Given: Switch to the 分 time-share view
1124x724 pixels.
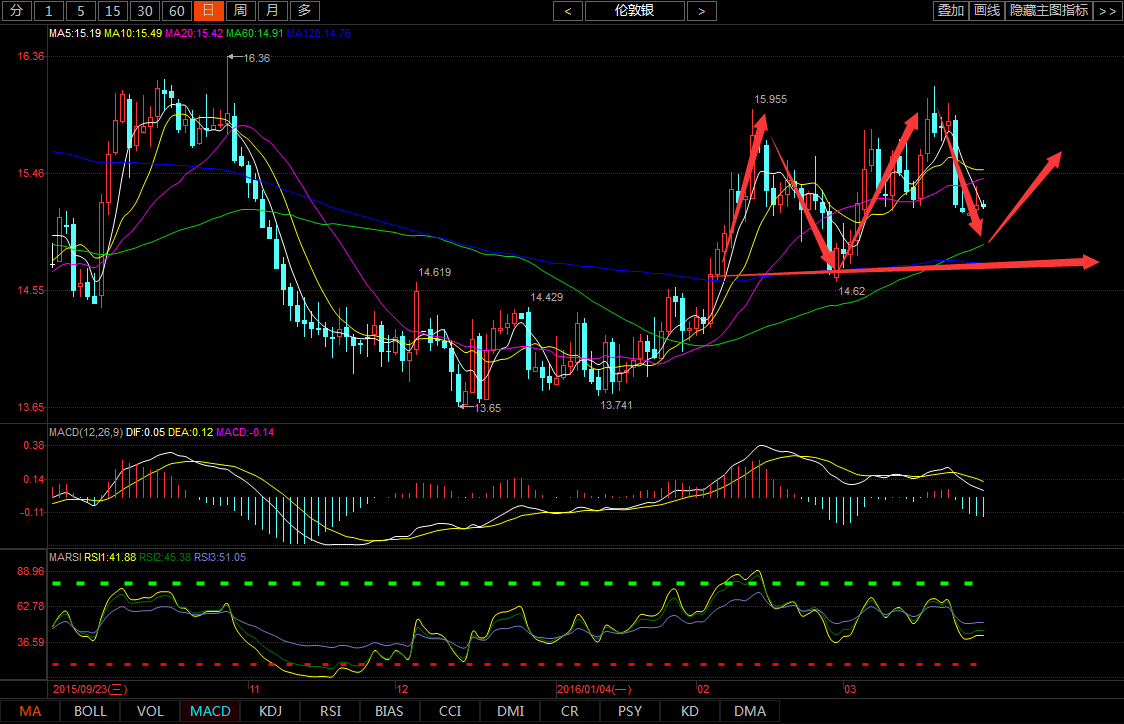Looking at the screenshot, I should [x=16, y=11].
